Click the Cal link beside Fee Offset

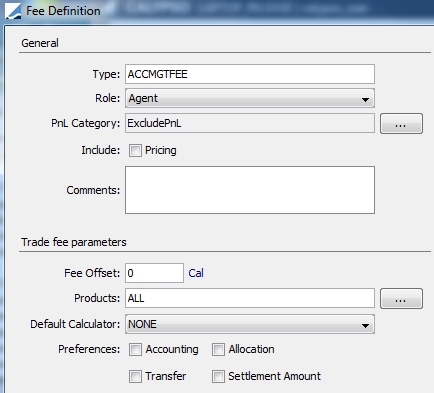[196, 273]
